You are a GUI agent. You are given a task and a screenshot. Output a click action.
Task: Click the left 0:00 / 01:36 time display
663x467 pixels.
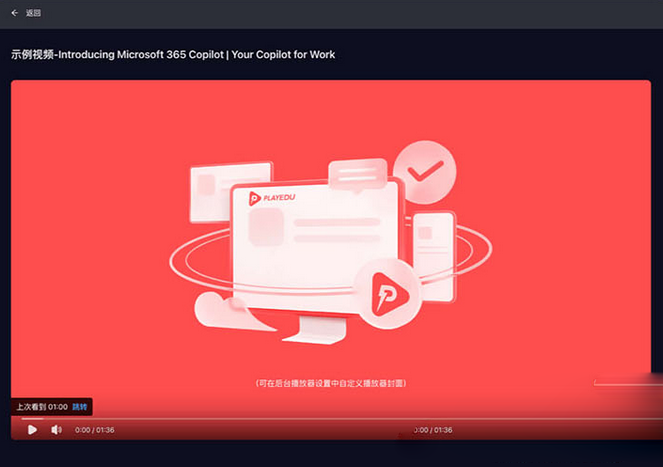(95, 429)
